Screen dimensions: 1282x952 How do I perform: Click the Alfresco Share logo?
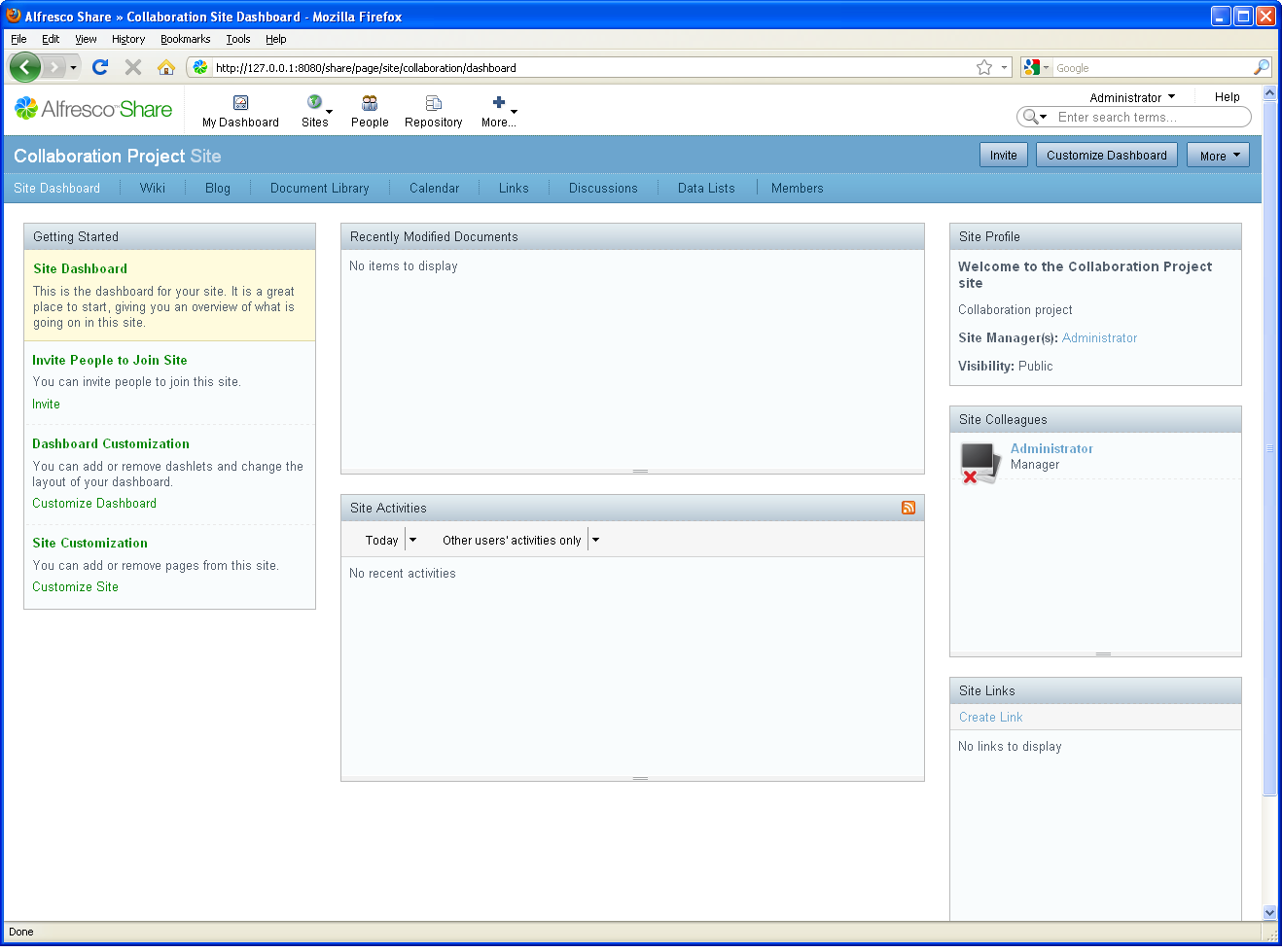point(93,109)
